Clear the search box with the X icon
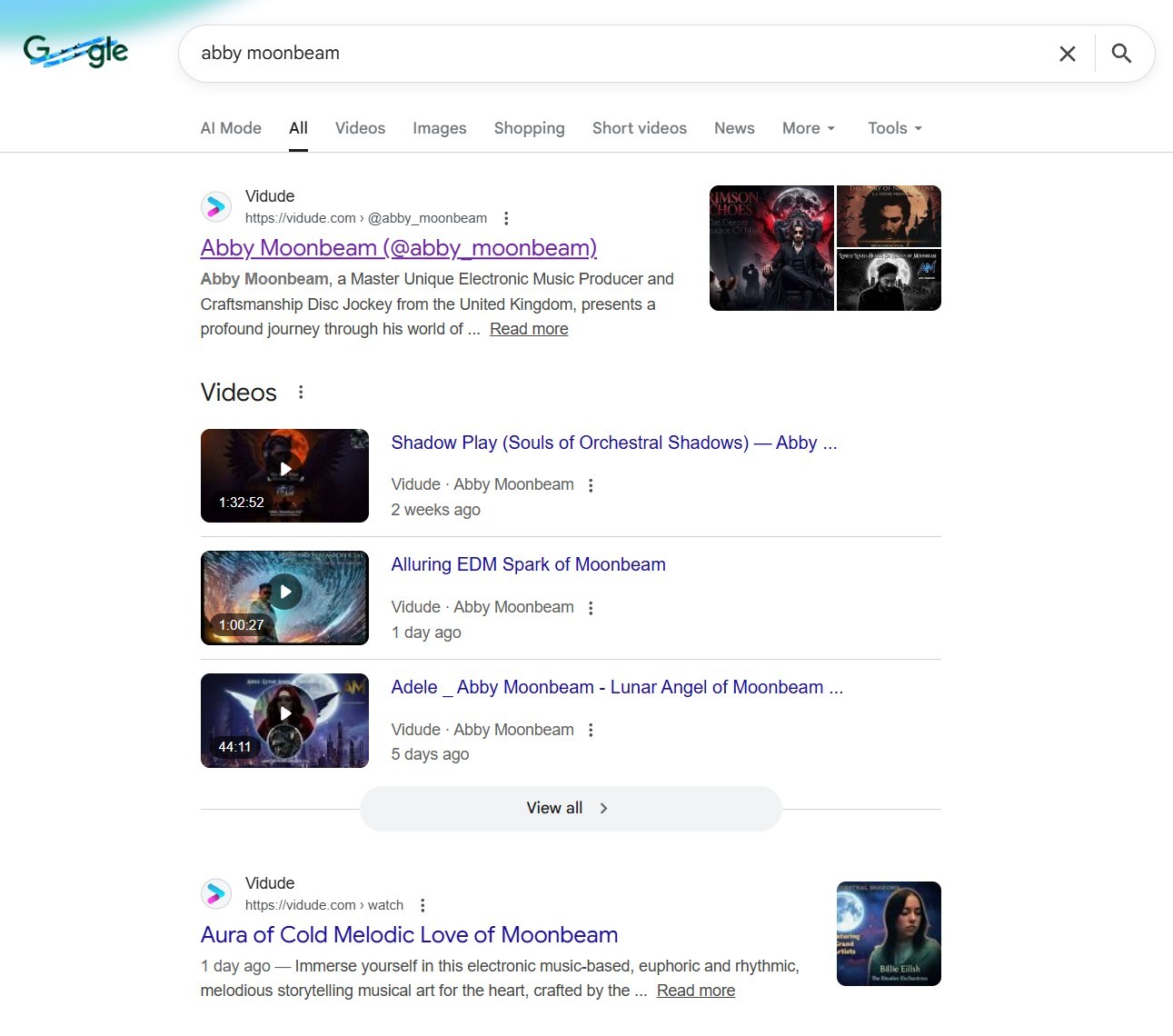This screenshot has width=1173, height=1036. pos(1068,54)
